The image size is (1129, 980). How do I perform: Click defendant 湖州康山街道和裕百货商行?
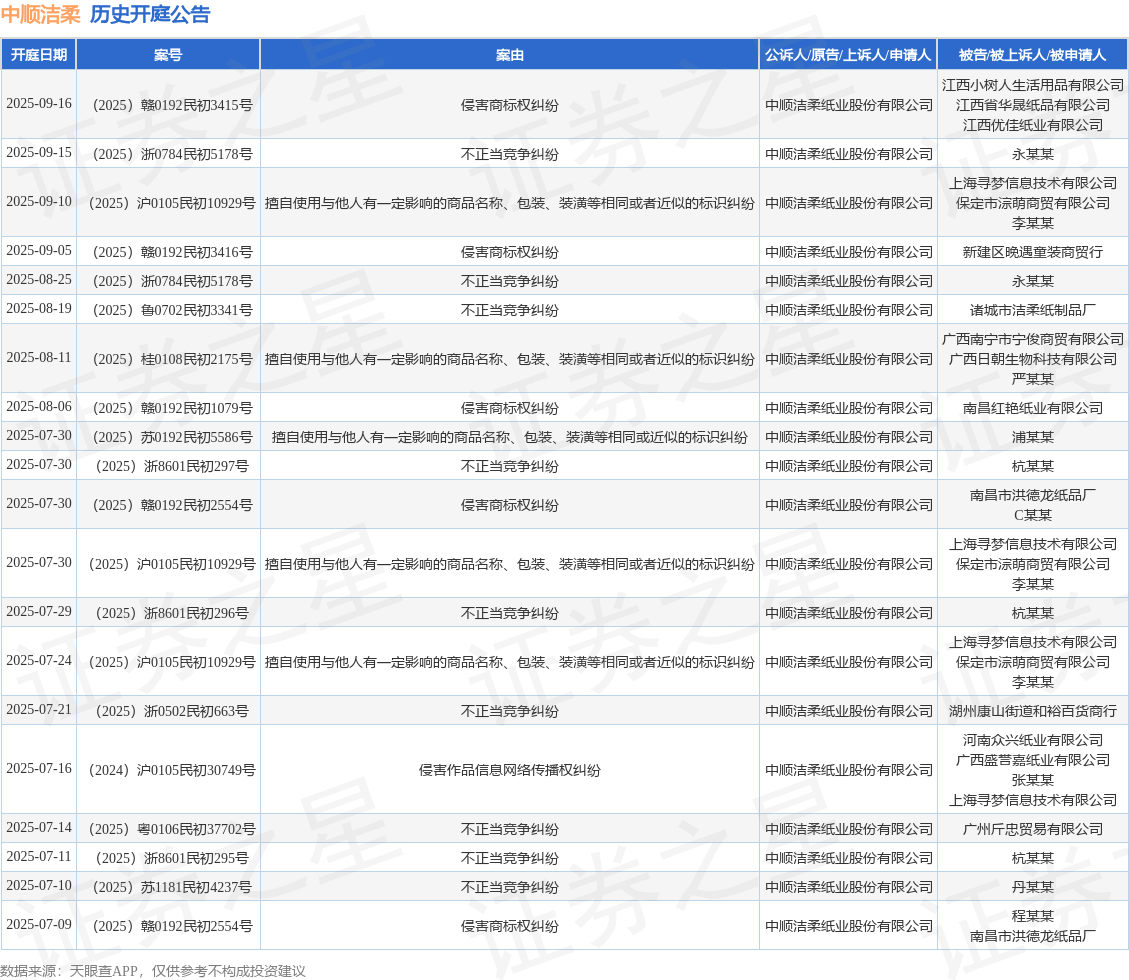(x=1033, y=710)
